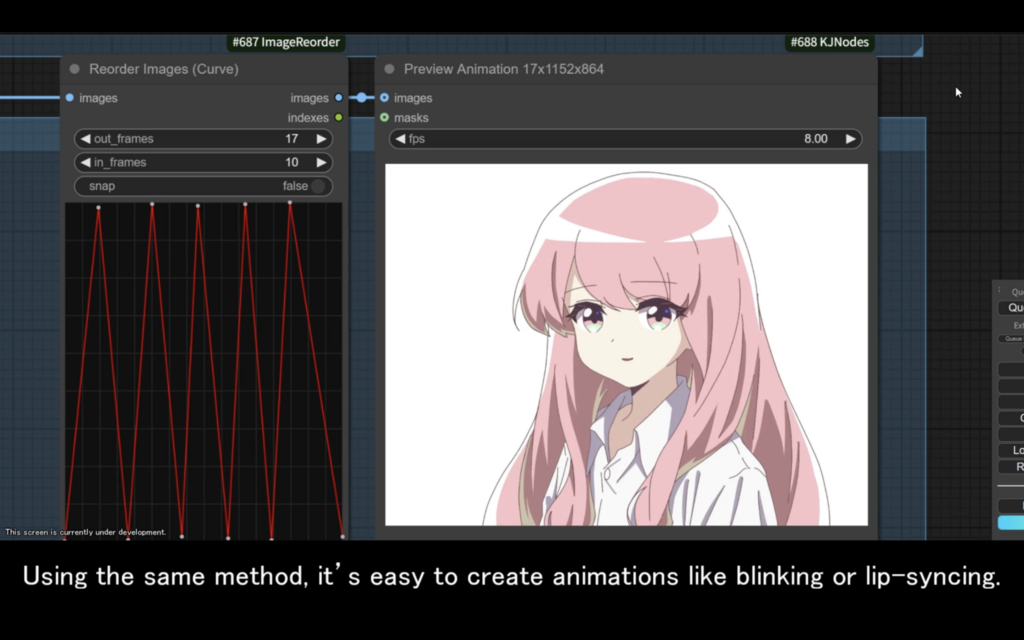Click the link midpoint dot between the nodes

click(362, 98)
